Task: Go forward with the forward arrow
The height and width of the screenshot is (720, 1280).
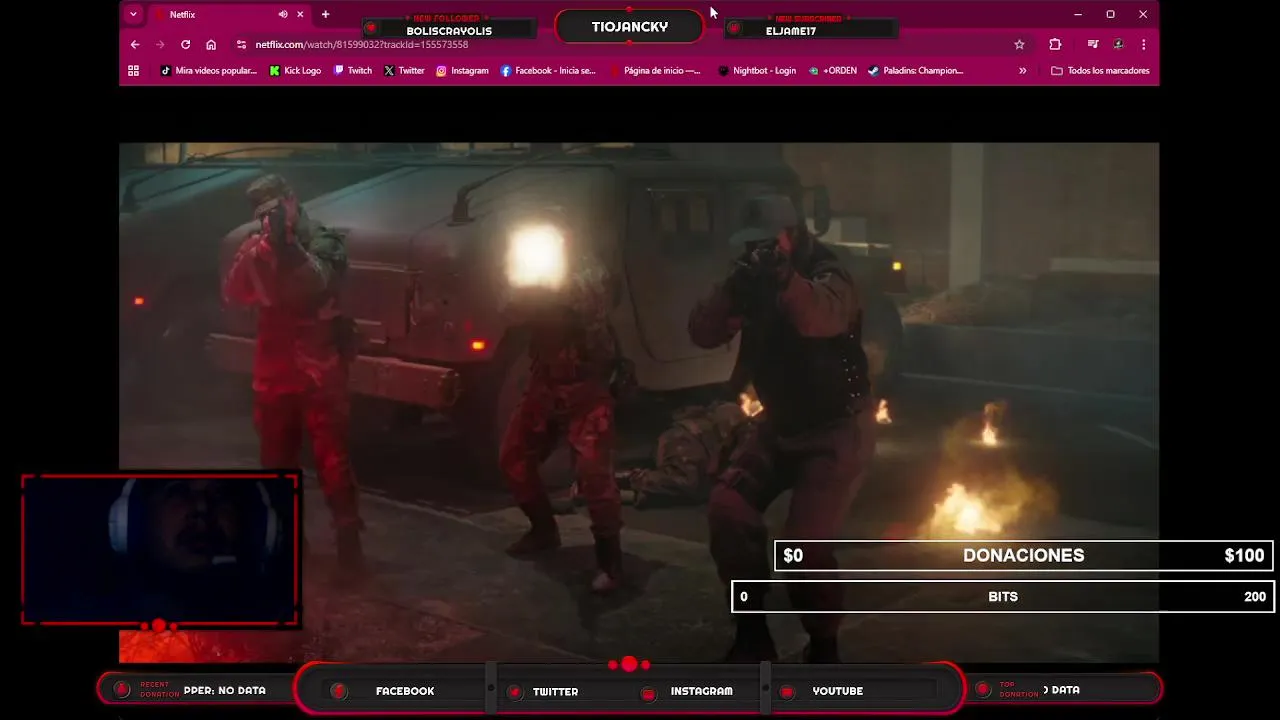Action: click(x=160, y=44)
